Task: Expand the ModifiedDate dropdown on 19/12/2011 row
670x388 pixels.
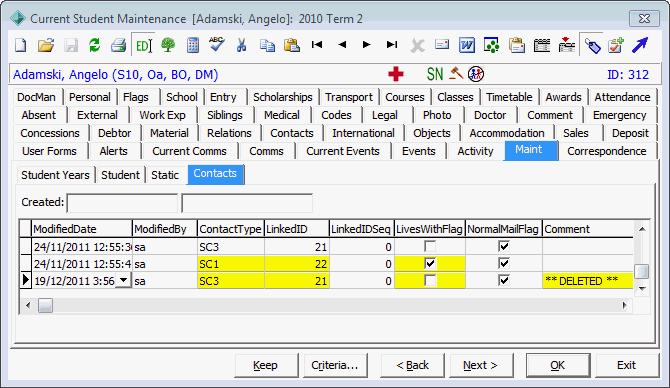Action: click(x=123, y=280)
